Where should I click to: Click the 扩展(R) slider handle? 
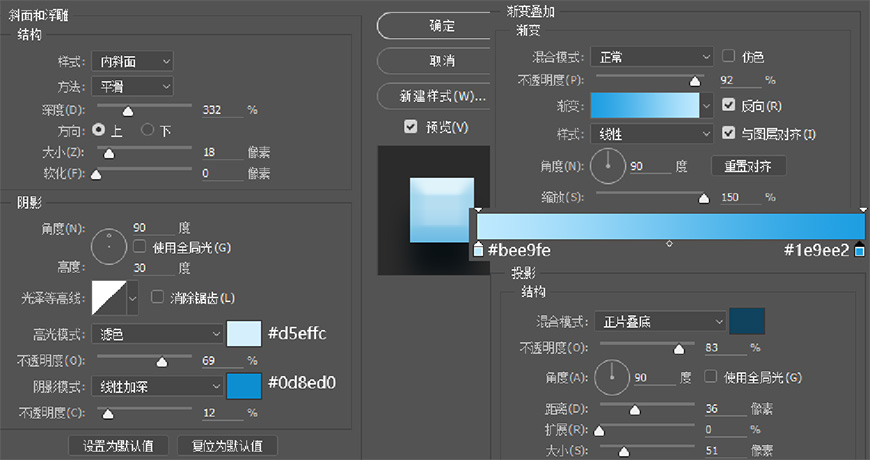pos(599,431)
